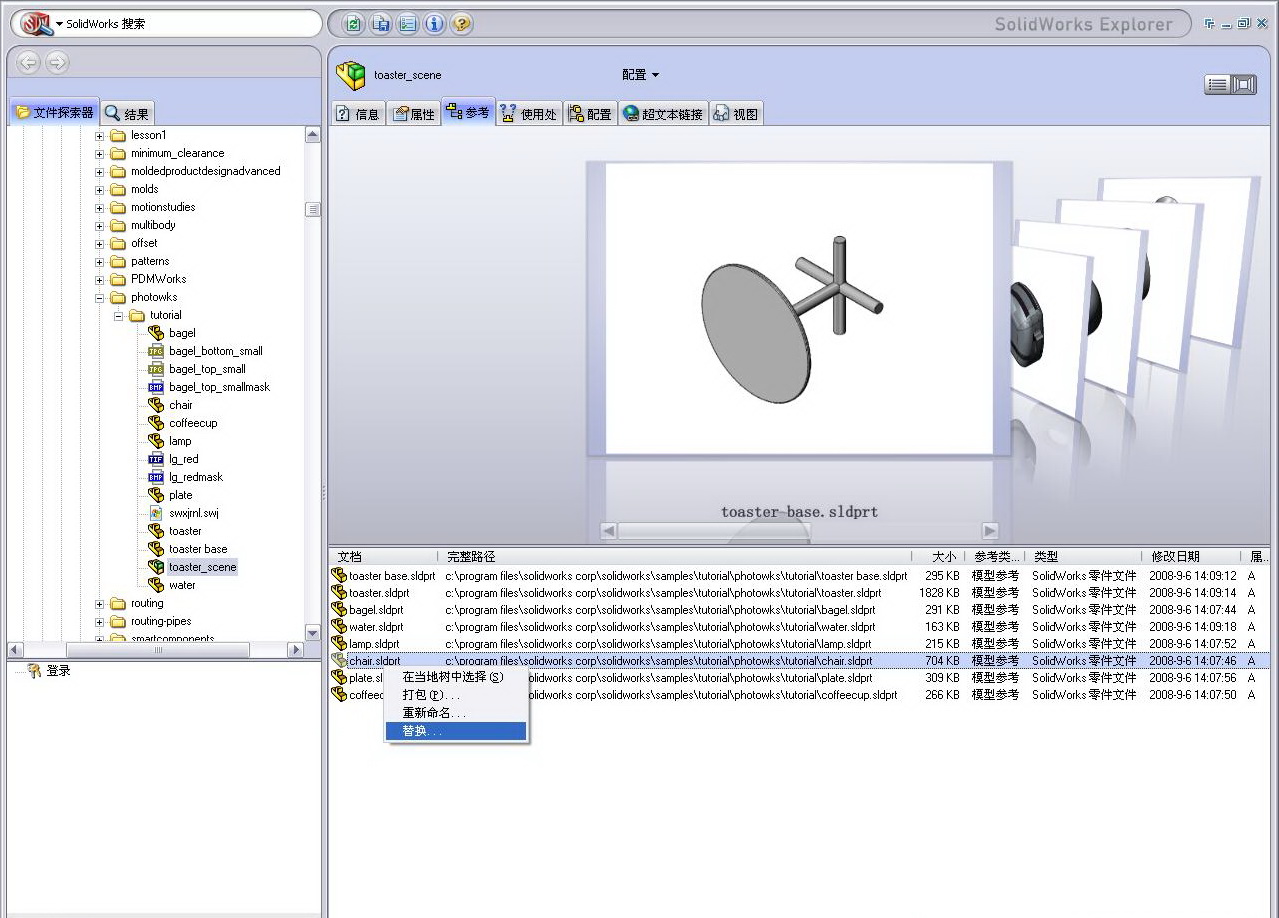Sort by the 文档 column header
Image resolution: width=1279 pixels, height=918 pixels.
coord(383,557)
